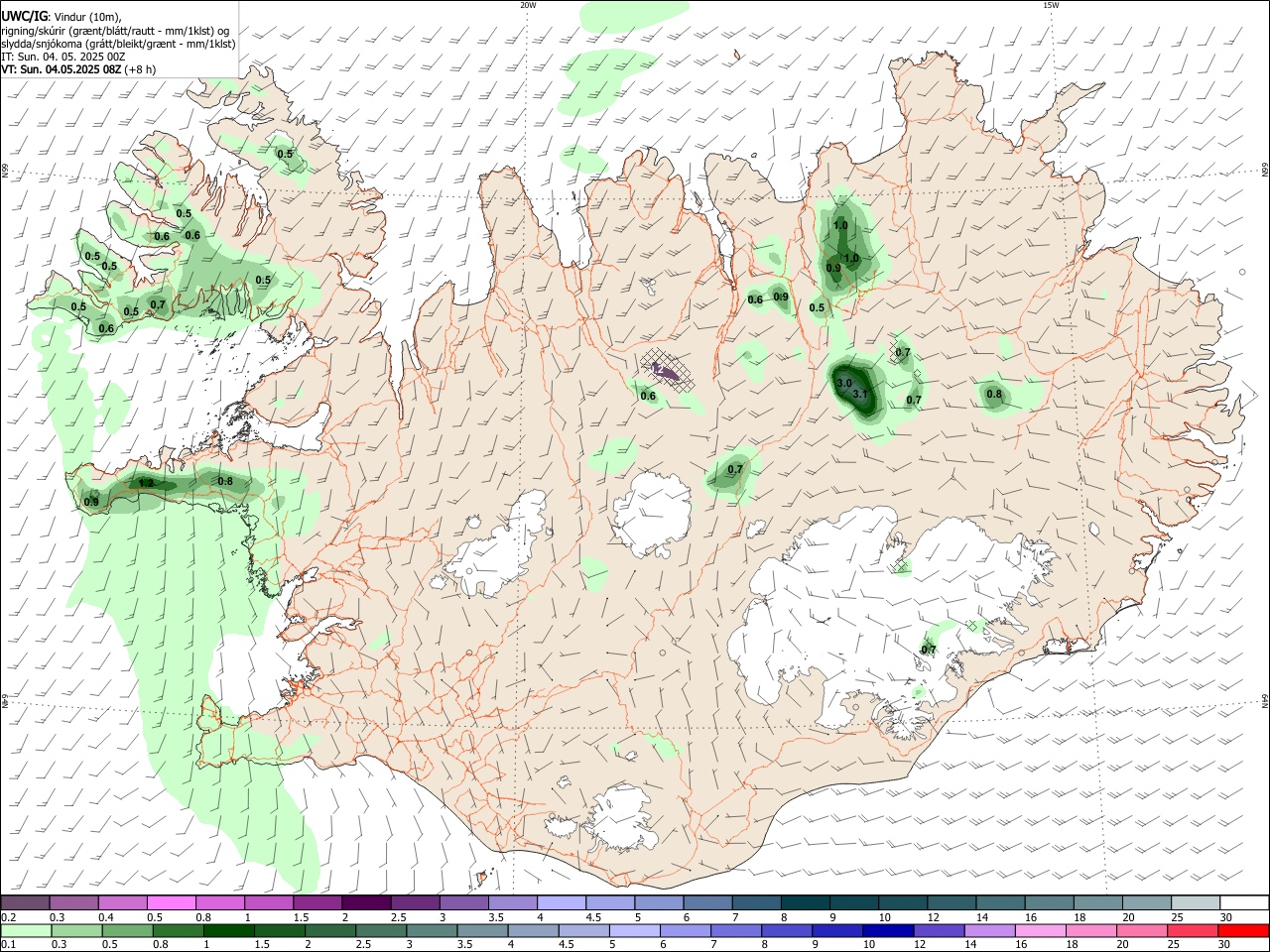Click the '64N' latitude label on the right edge
The image size is (1270, 952).
1265,701
